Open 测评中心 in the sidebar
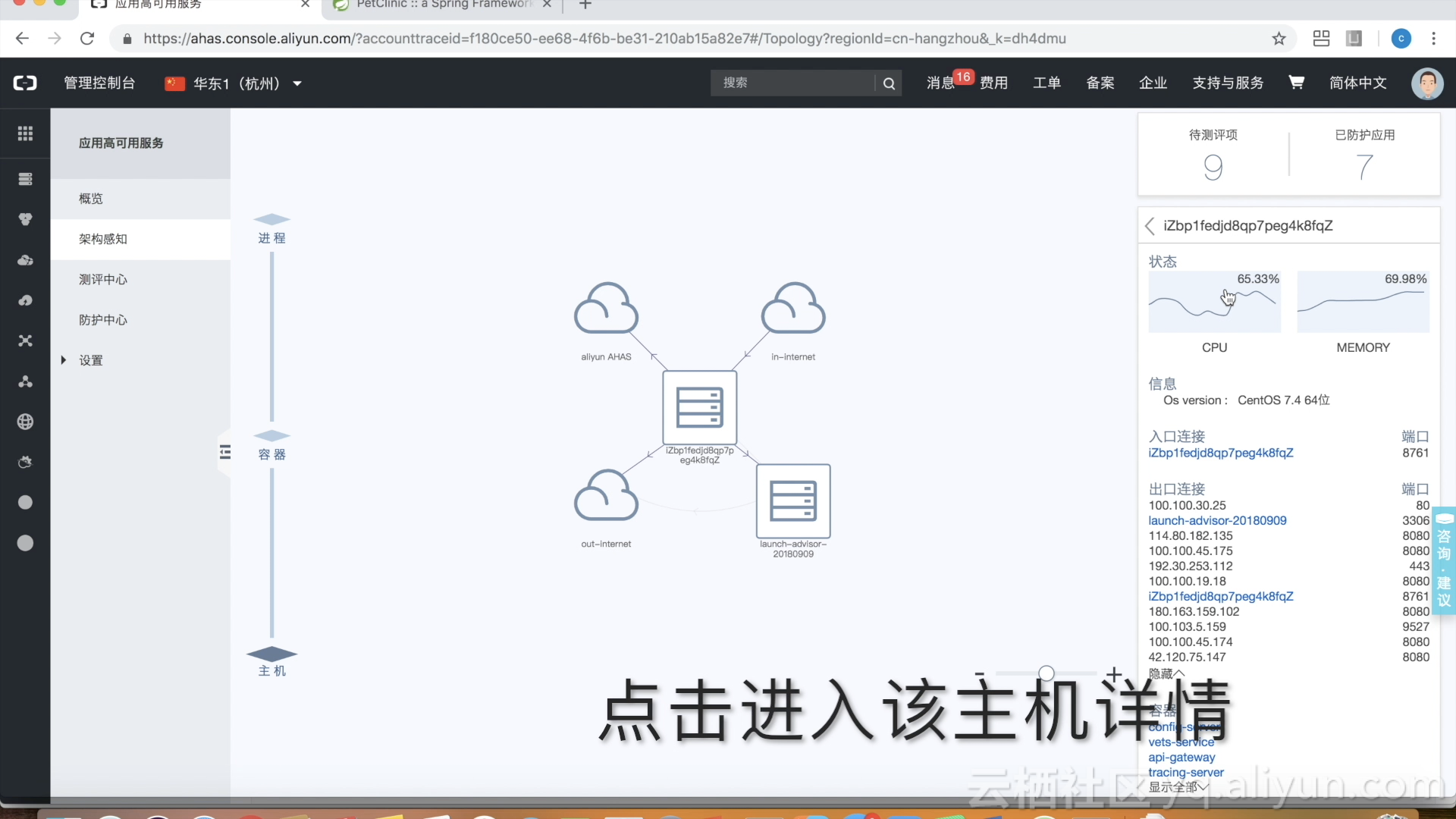 coord(103,279)
